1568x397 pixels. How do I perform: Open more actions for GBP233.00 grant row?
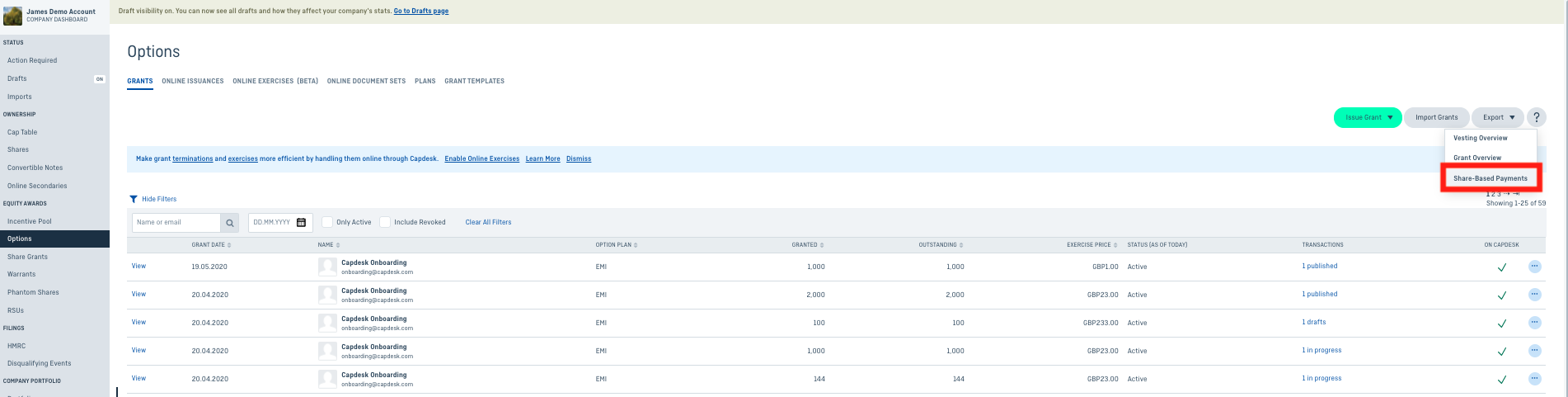pyautogui.click(x=1534, y=323)
